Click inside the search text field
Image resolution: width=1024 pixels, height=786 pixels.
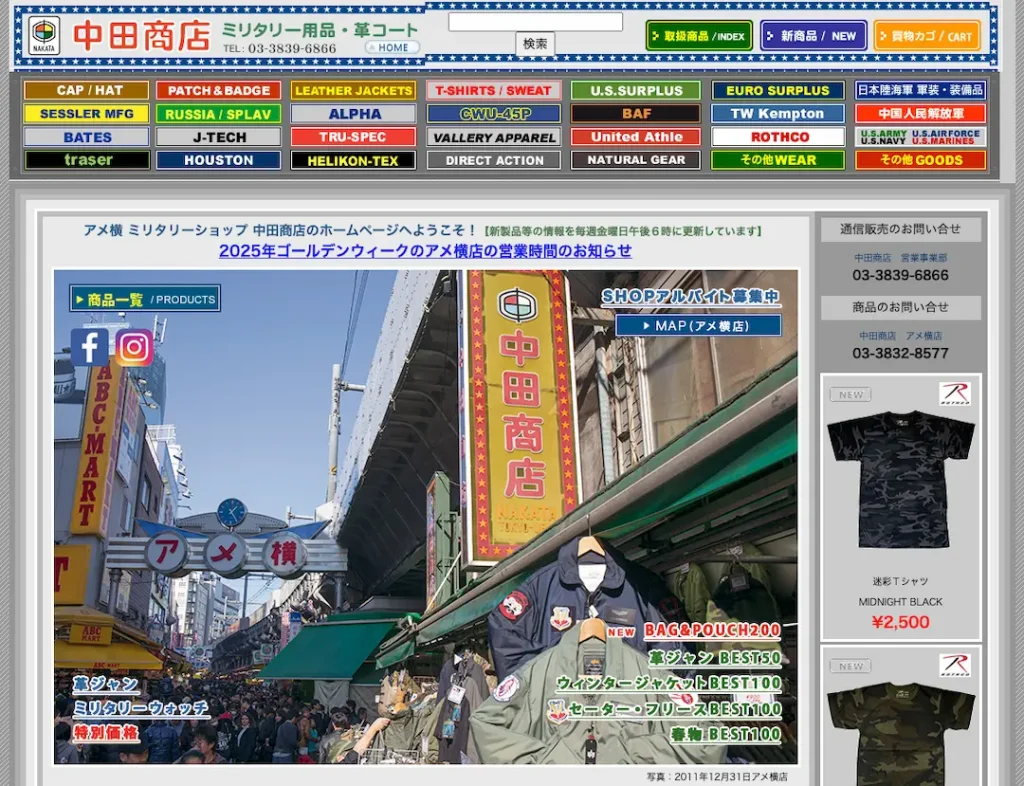535,22
